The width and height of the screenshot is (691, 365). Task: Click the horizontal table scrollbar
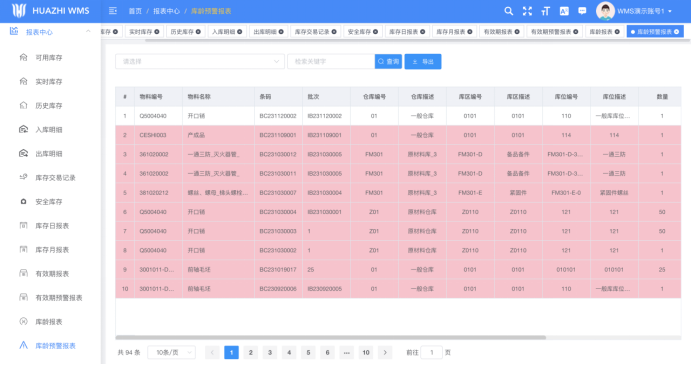click(x=331, y=338)
